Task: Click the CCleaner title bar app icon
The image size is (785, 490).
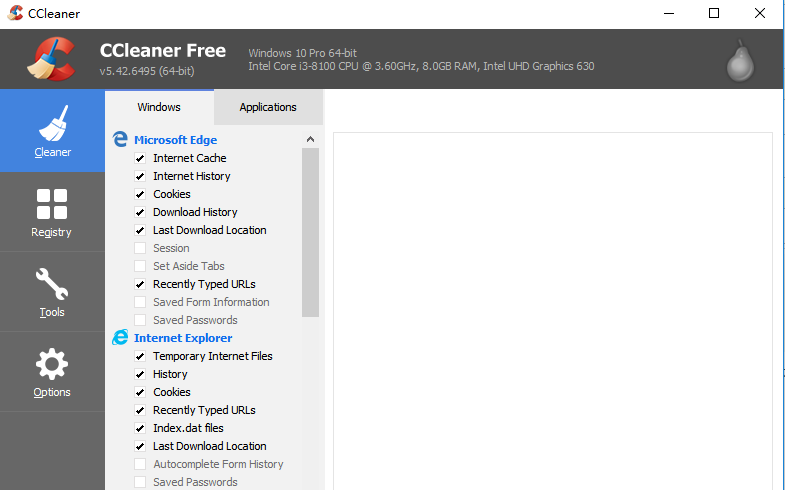Action: coord(15,13)
